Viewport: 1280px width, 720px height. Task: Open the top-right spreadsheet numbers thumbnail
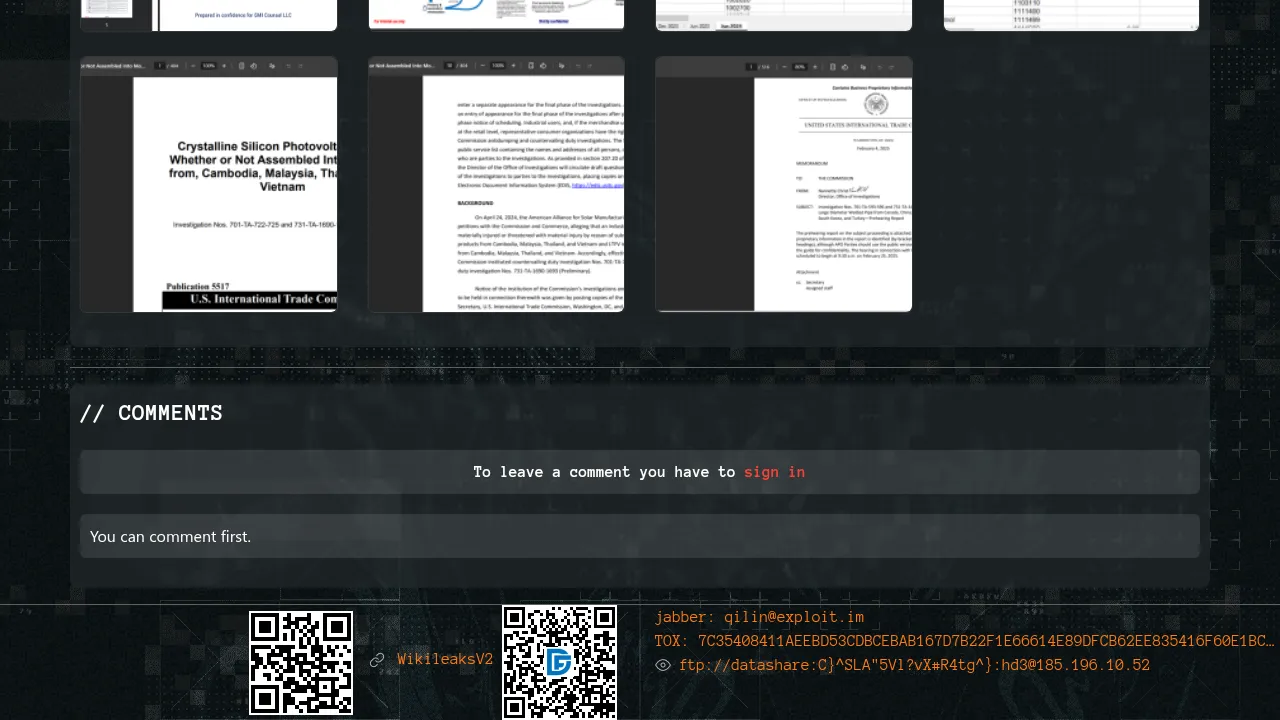[x=1071, y=15]
